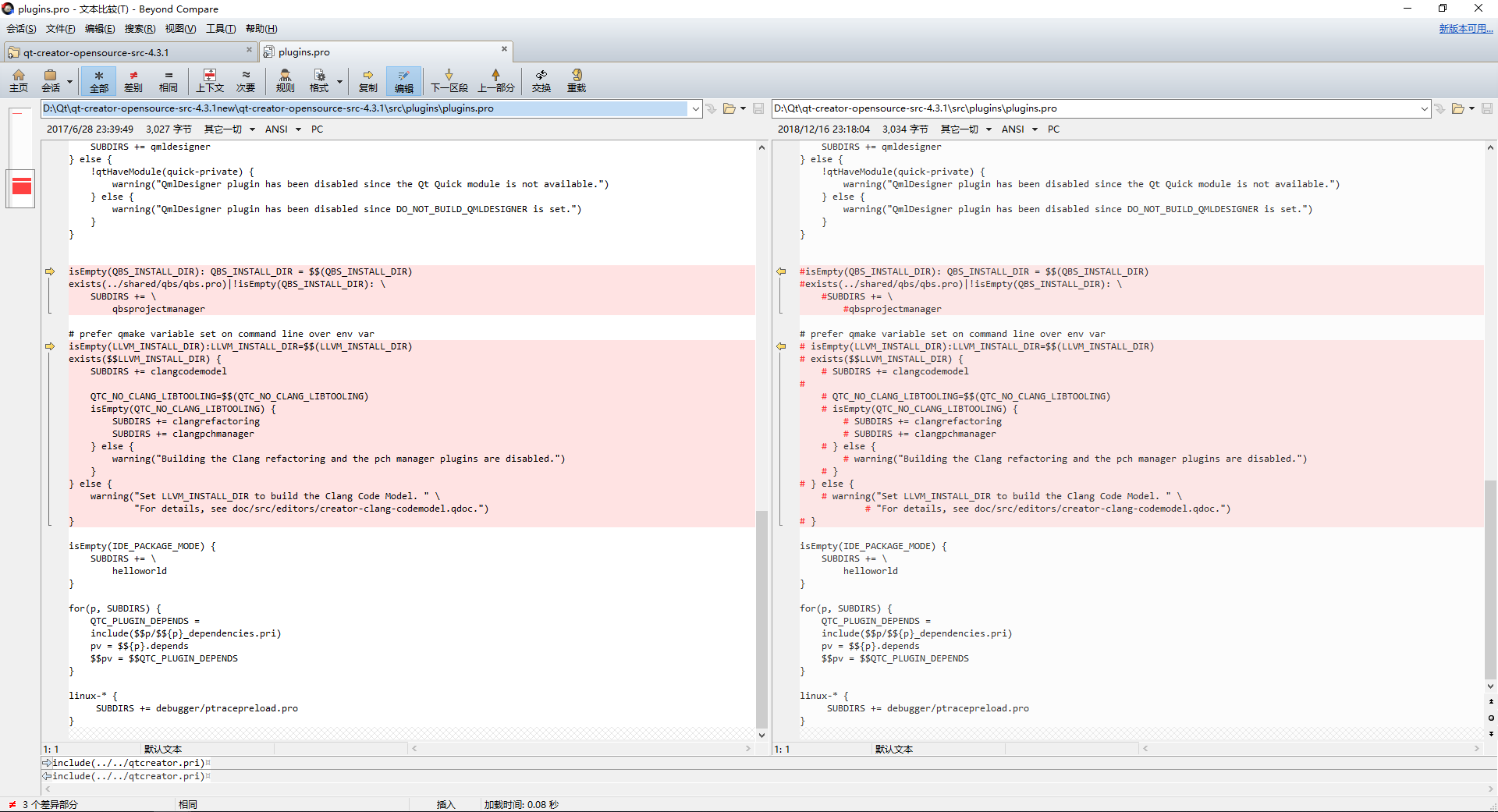Swap left and right files with 交换
Viewport: 1498px width, 812px height.
[541, 81]
